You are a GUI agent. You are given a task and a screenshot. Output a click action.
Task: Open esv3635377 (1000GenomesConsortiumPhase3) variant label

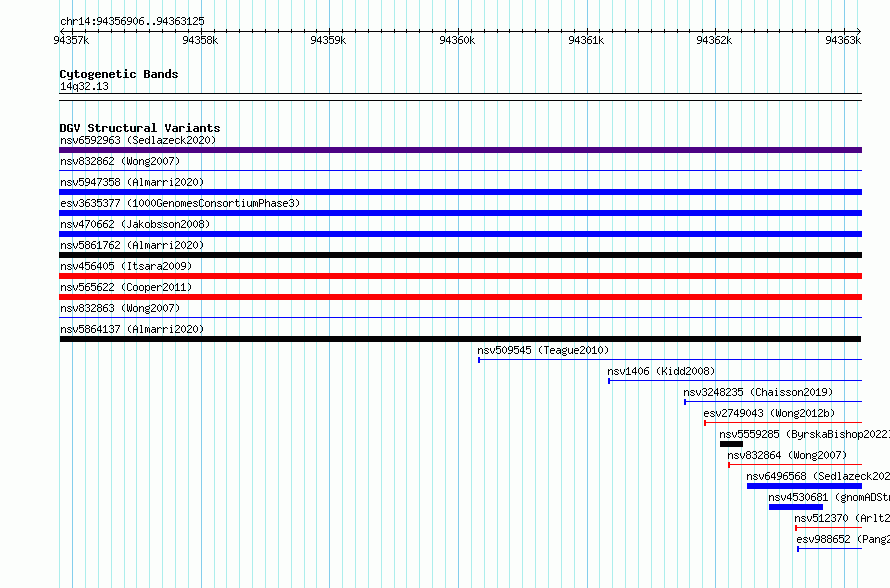coord(180,203)
